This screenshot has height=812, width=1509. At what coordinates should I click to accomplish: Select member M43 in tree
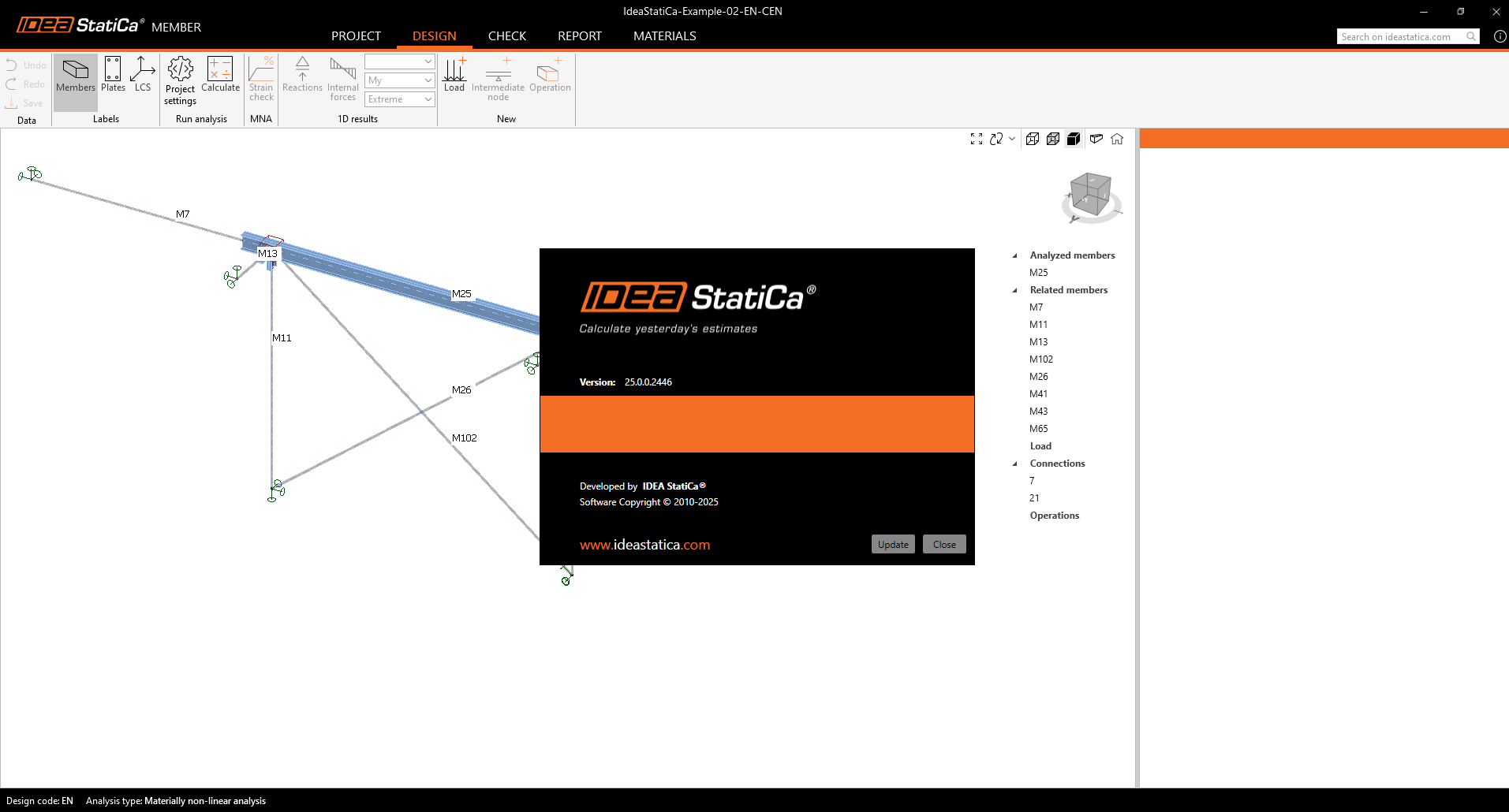1038,412
